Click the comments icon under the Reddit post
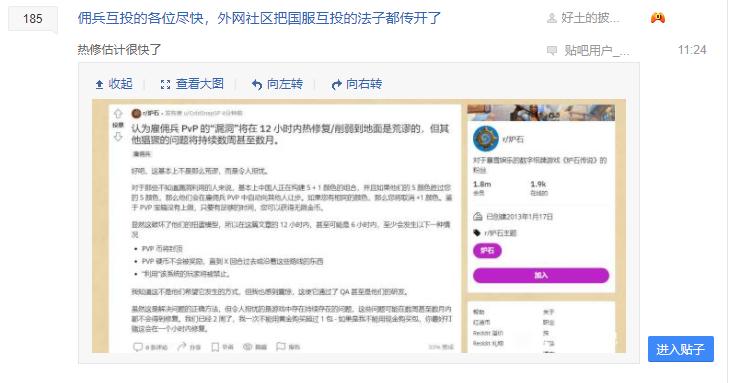The height and width of the screenshot is (383, 730). coord(138,347)
